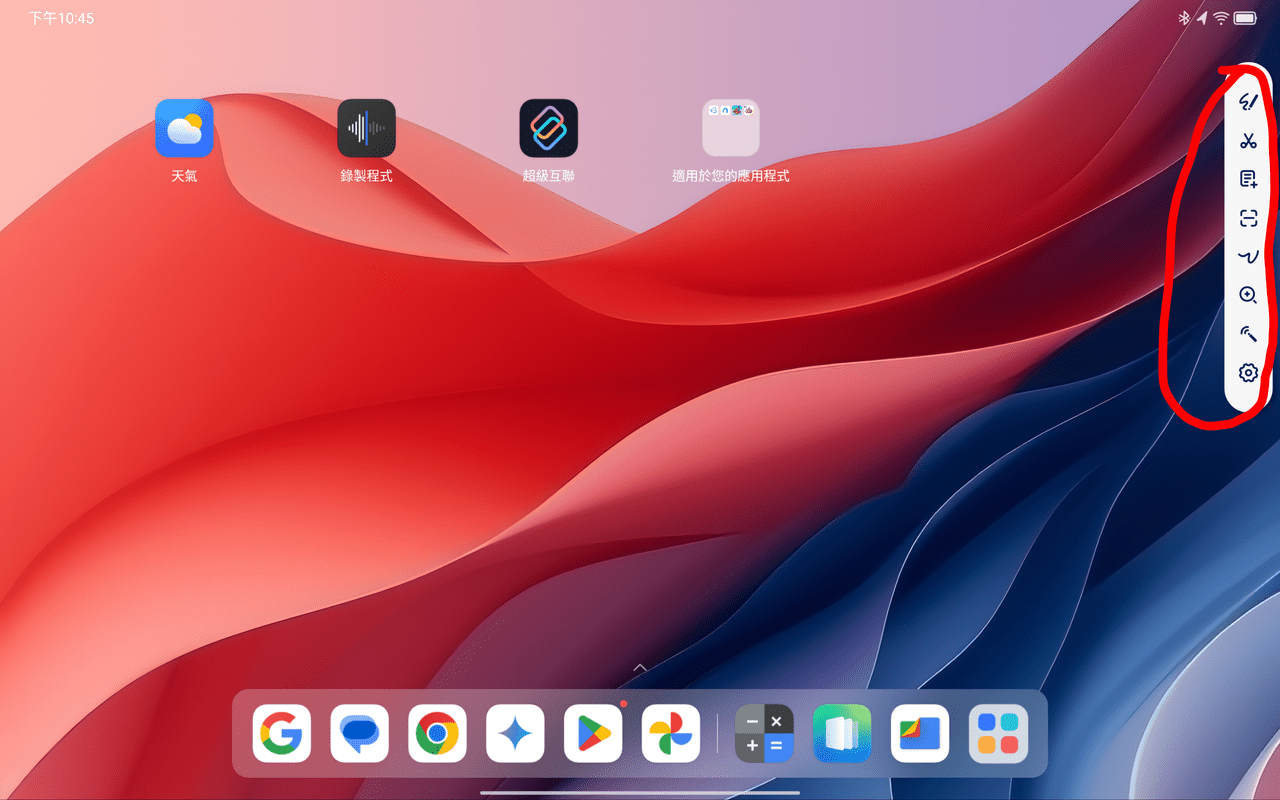
Task: Open the Google Play Store
Action: [593, 734]
